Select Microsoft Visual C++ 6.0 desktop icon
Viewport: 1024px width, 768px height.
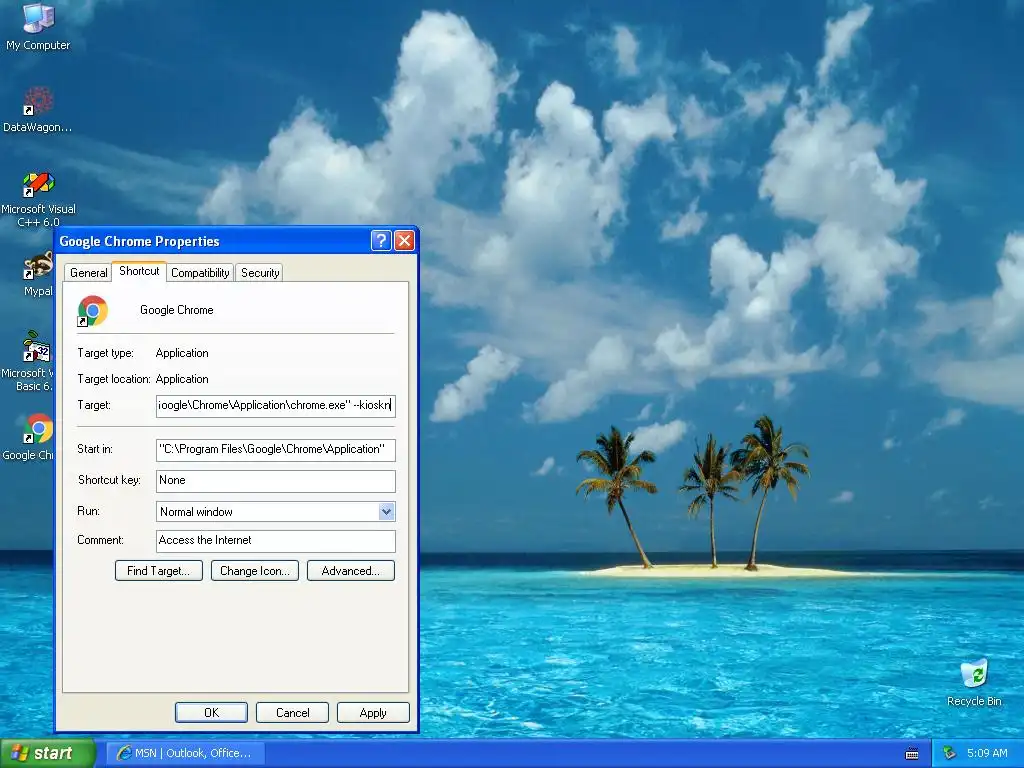point(38,199)
